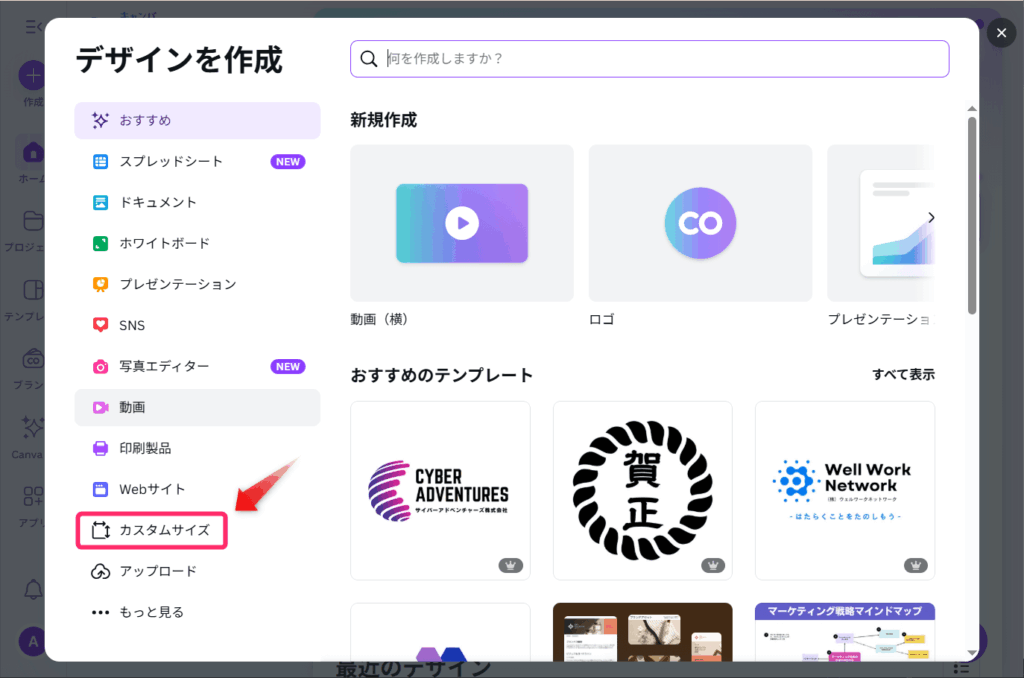Click the red heart SNS icon

coord(100,325)
